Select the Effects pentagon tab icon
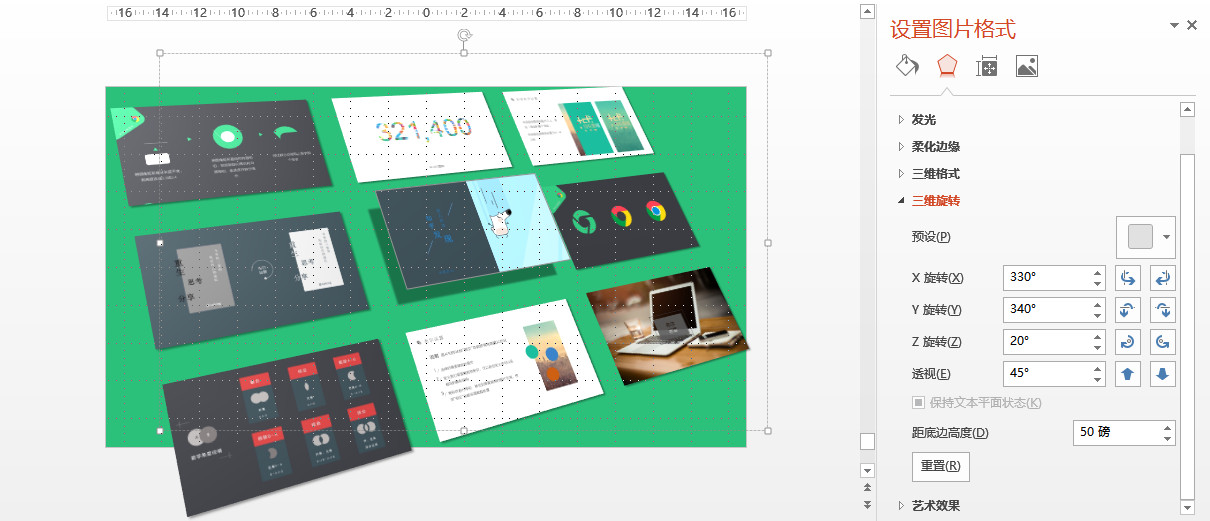 946,67
